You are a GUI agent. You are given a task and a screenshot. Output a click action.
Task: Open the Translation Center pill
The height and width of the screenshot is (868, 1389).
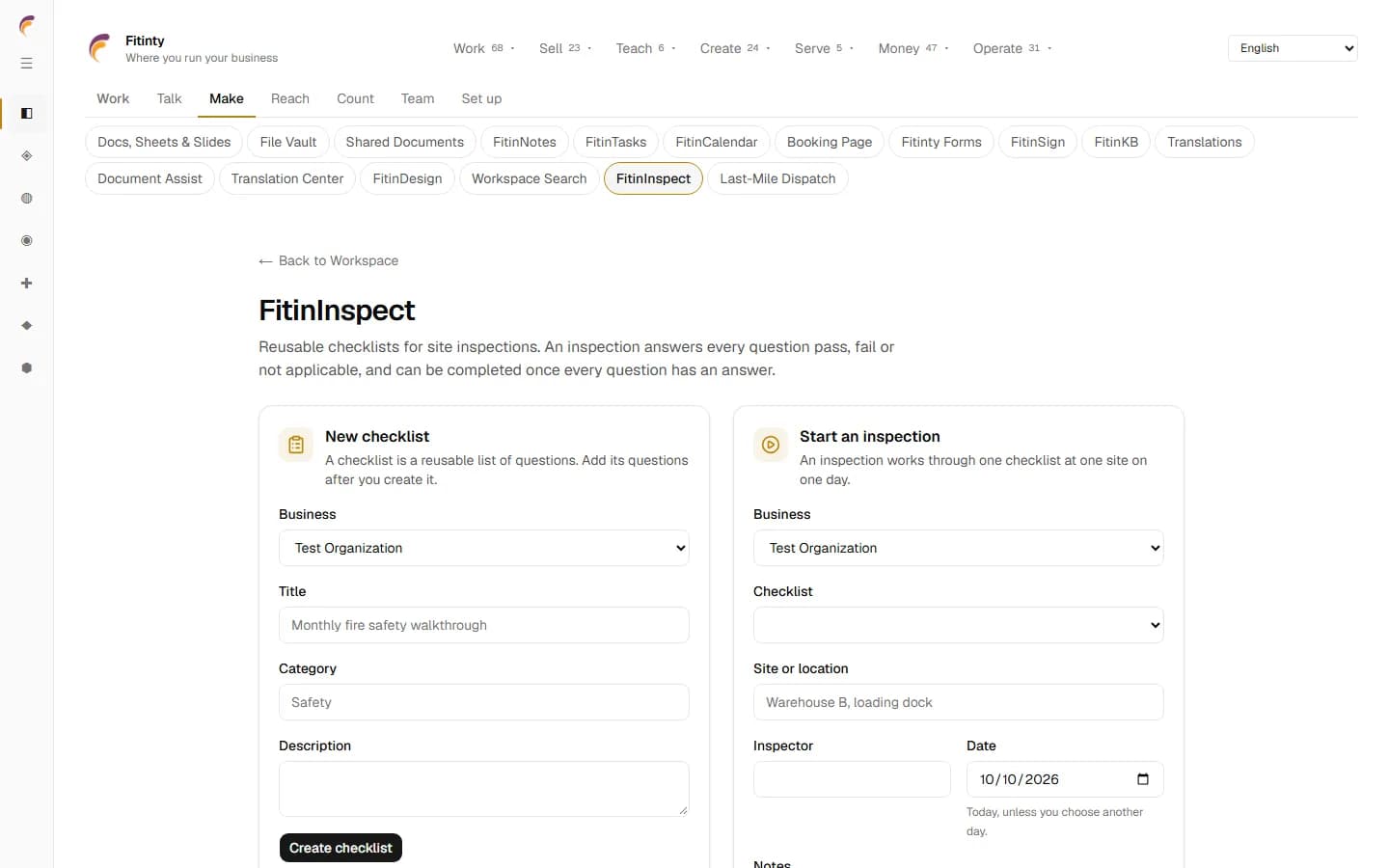pyautogui.click(x=287, y=178)
